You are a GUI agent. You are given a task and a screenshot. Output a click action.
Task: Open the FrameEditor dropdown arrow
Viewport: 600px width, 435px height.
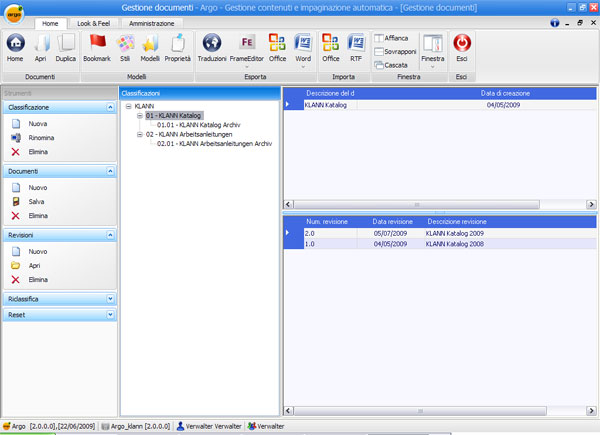pyautogui.click(x=247, y=67)
